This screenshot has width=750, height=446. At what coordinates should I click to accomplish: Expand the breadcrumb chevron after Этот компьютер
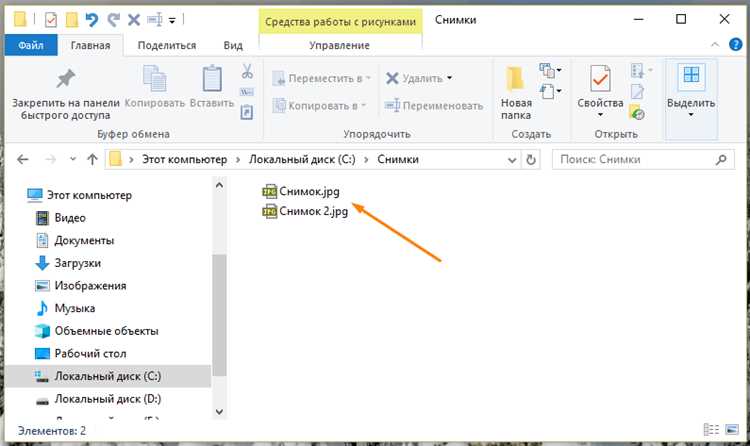click(x=238, y=160)
